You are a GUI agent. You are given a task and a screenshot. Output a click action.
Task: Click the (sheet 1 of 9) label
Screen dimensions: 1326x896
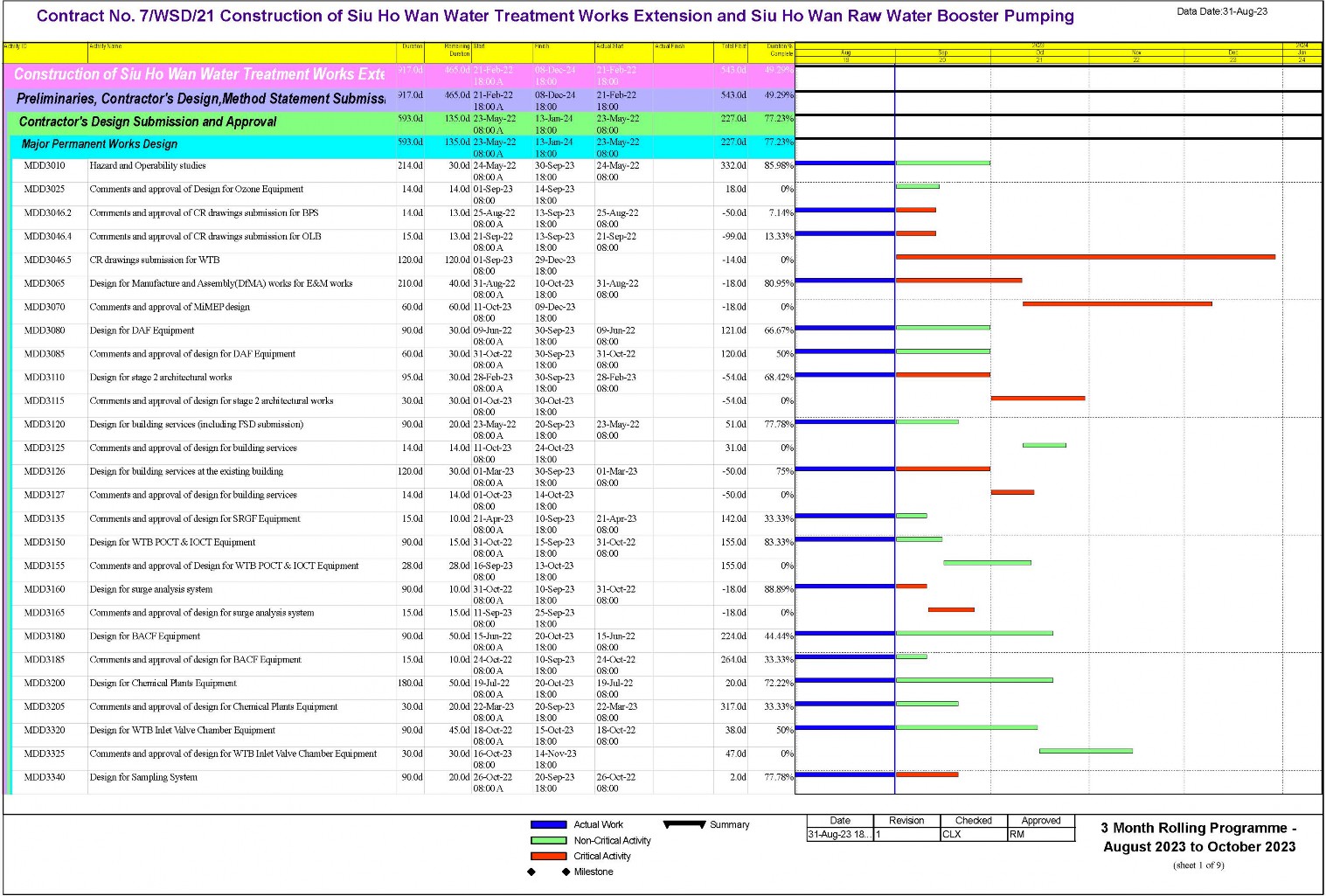click(x=1198, y=865)
